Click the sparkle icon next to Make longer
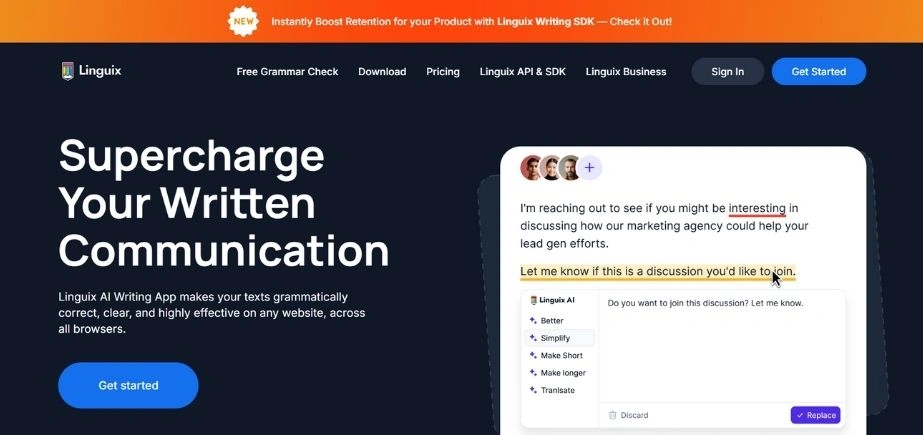The image size is (923, 435). pos(533,373)
